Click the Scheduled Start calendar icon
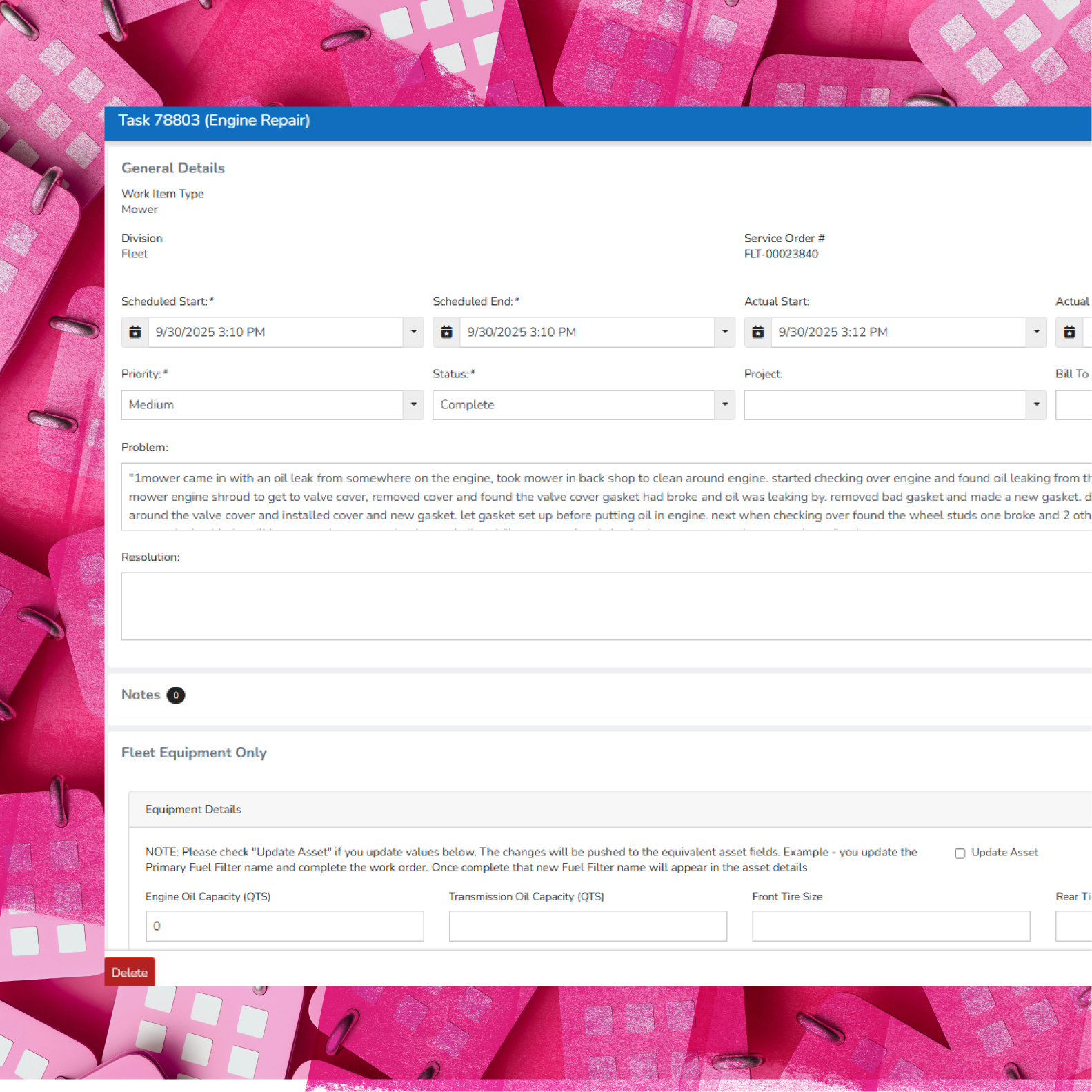 (135, 332)
